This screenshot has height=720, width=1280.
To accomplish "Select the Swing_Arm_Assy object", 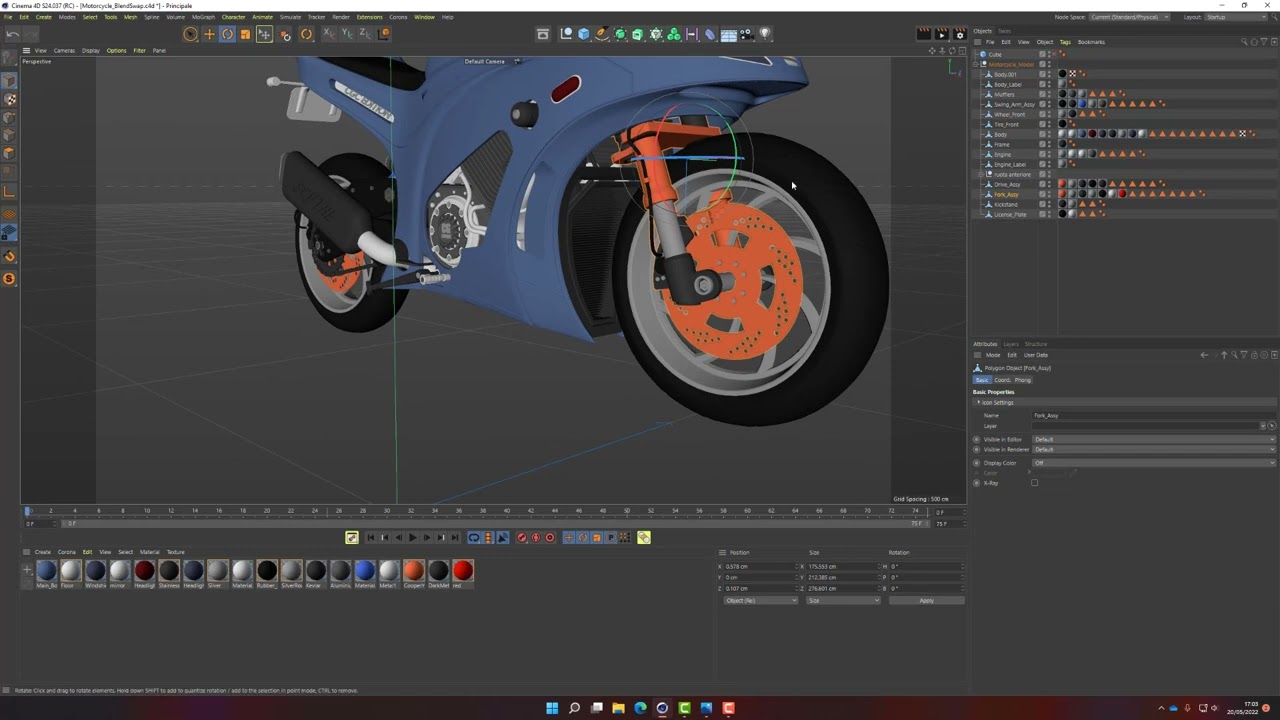I will tap(1014, 104).
